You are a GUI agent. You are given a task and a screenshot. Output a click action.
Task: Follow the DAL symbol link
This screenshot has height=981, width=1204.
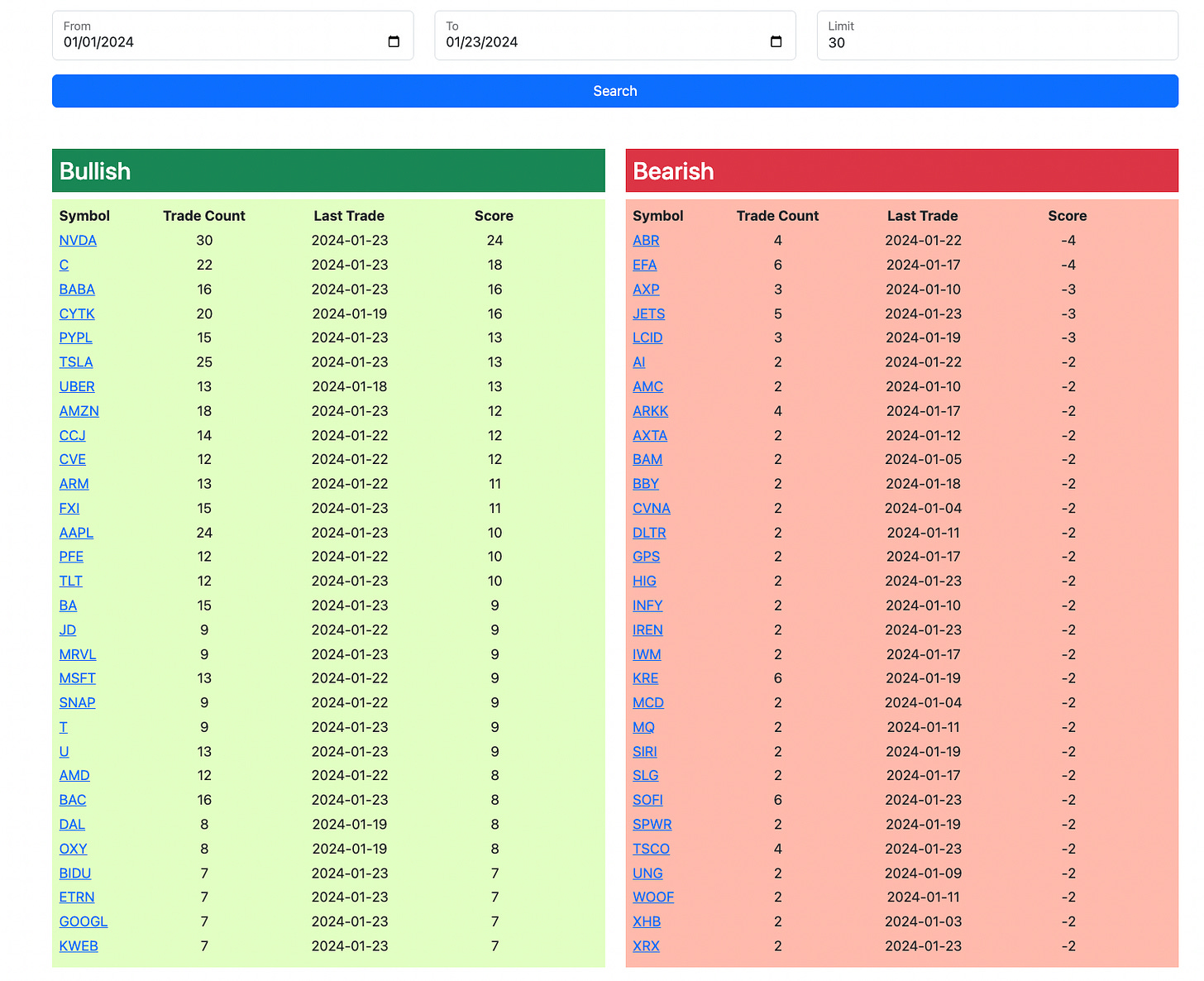tap(72, 825)
